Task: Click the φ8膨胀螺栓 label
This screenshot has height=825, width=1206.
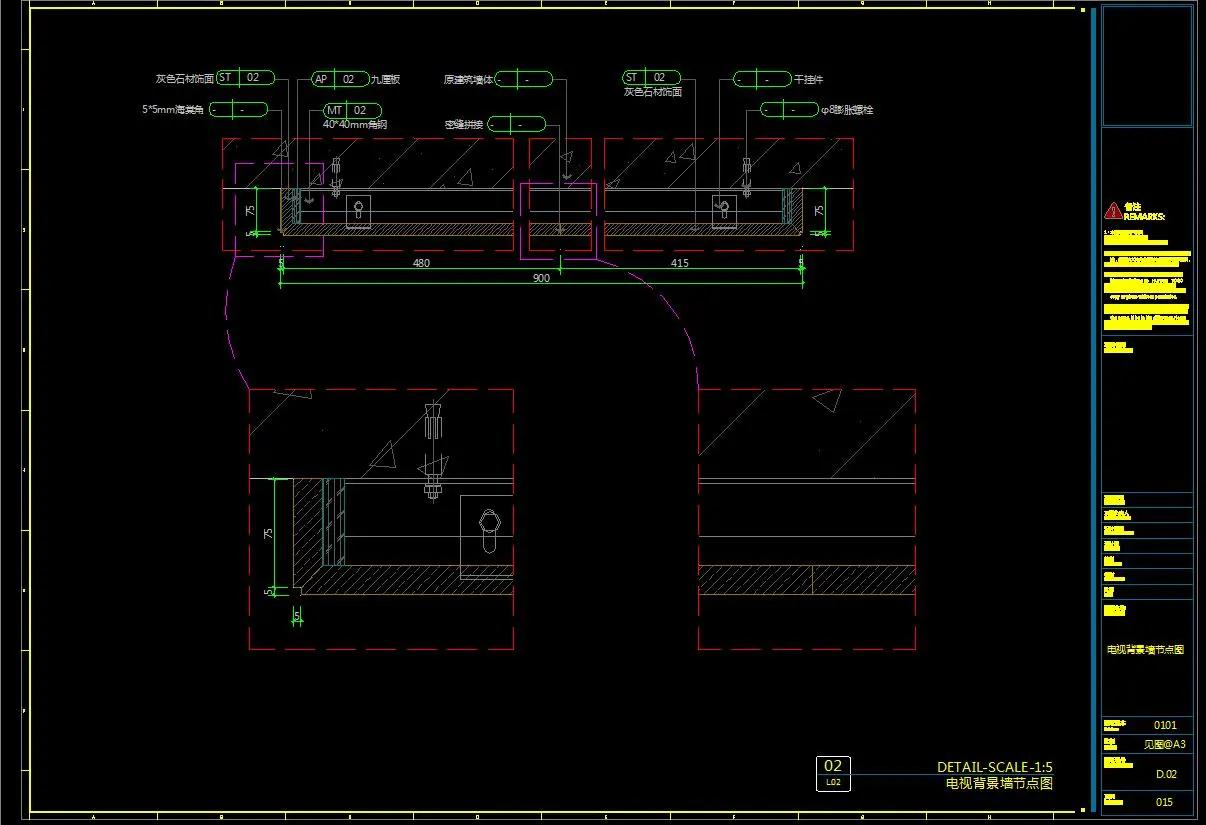Action: (x=846, y=109)
